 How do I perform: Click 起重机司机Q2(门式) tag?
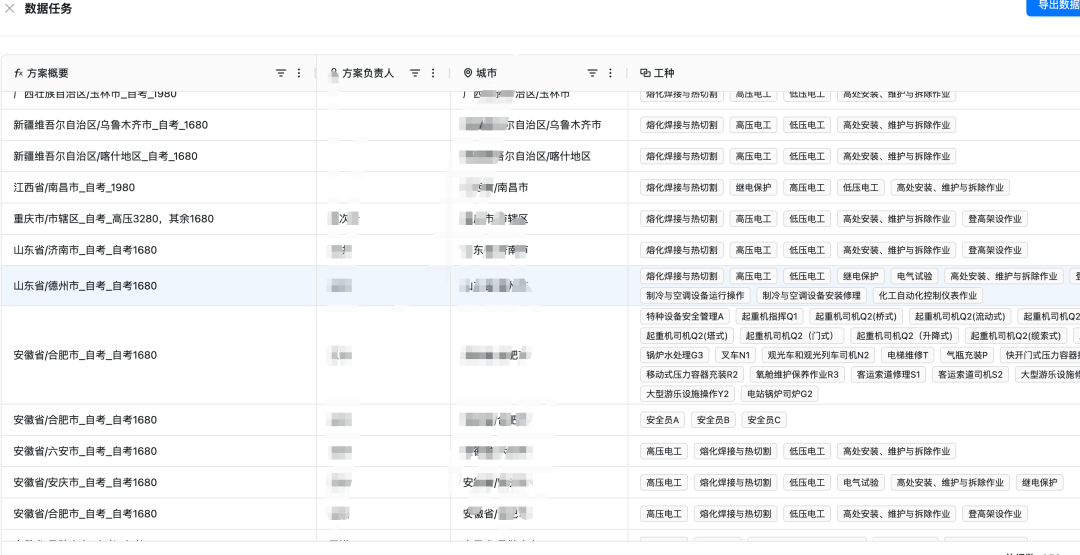[x=792, y=336]
